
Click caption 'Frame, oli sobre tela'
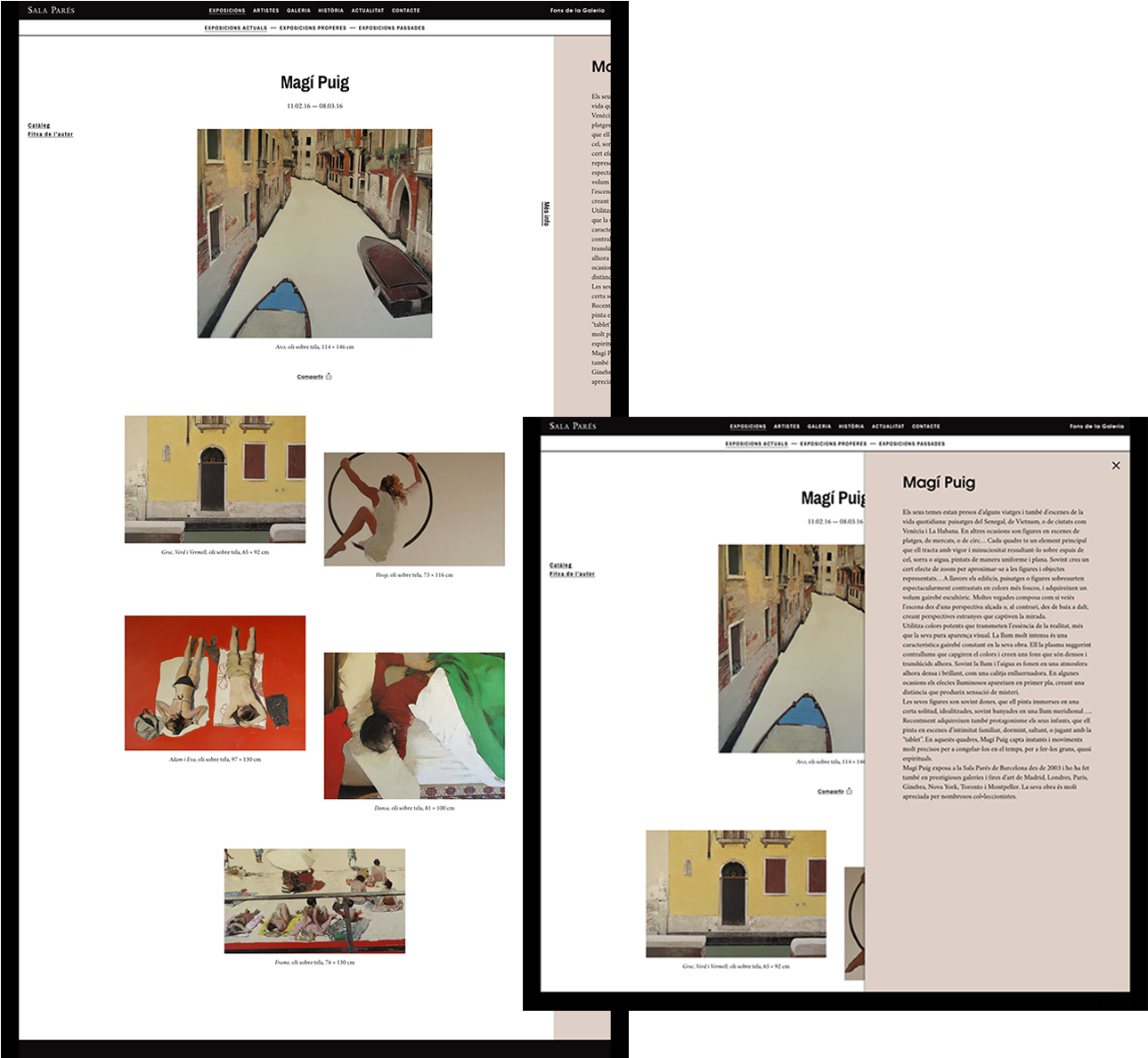314,963
